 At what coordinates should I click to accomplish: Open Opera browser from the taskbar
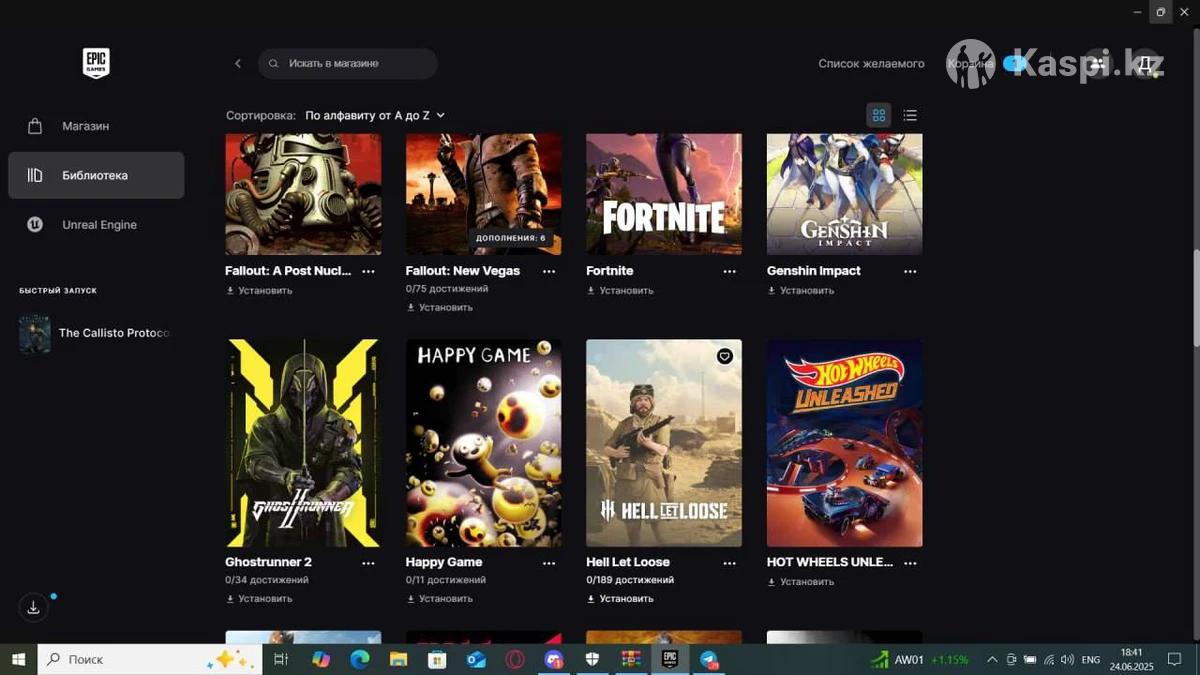tap(515, 659)
